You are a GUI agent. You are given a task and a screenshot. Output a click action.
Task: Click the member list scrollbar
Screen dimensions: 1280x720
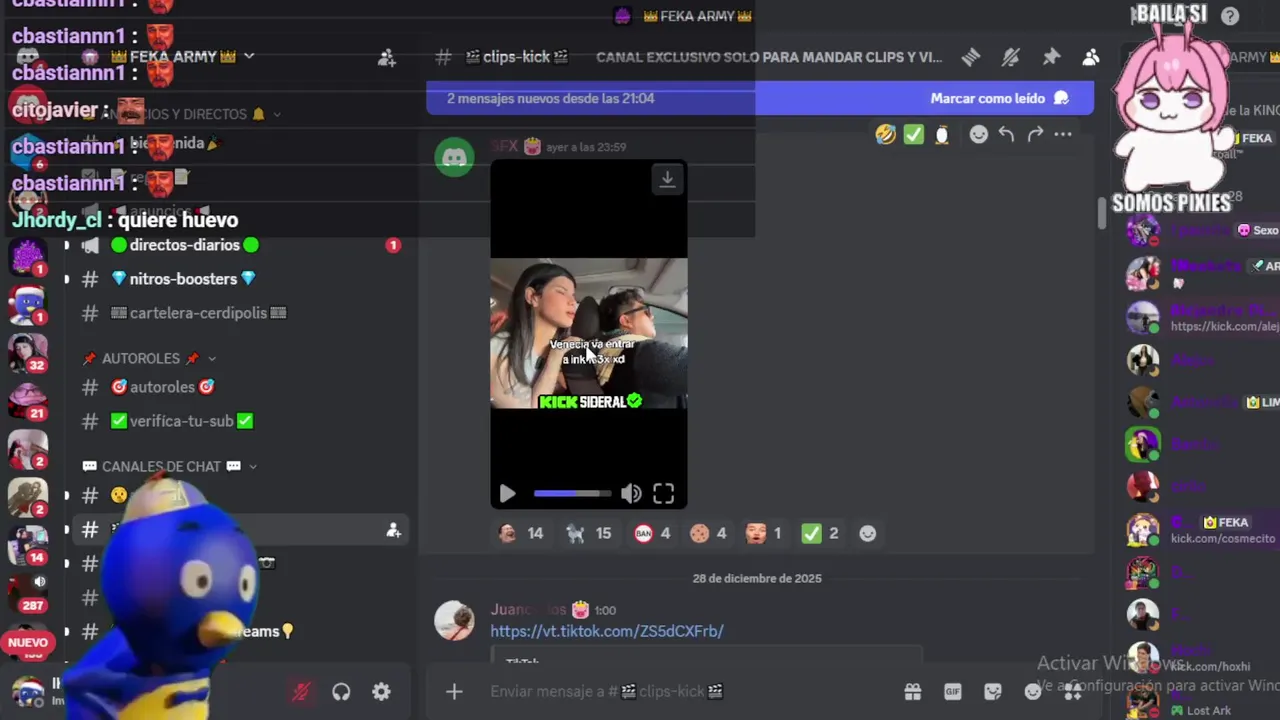[1102, 213]
